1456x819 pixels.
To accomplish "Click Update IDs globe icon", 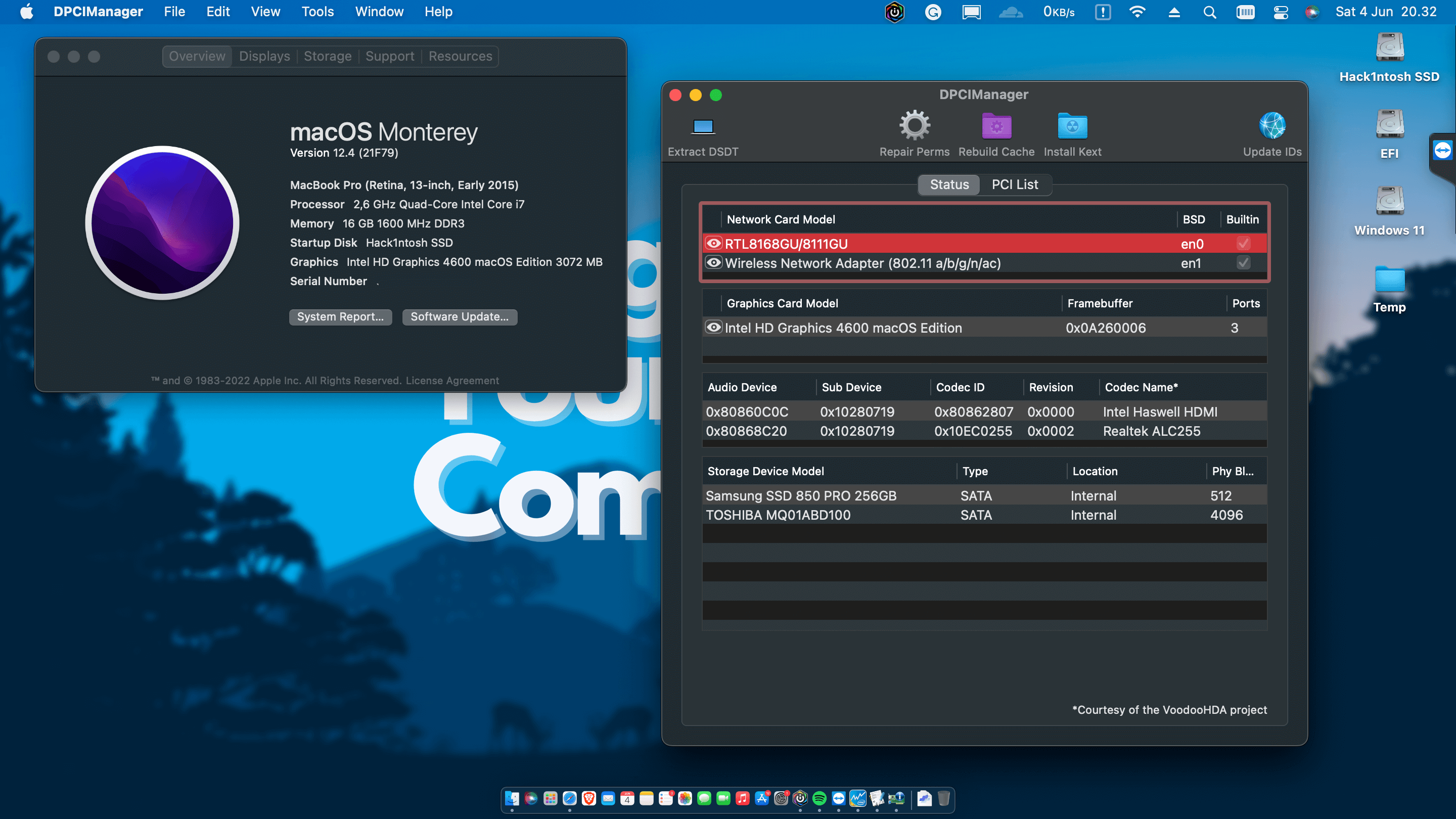I will (x=1272, y=125).
